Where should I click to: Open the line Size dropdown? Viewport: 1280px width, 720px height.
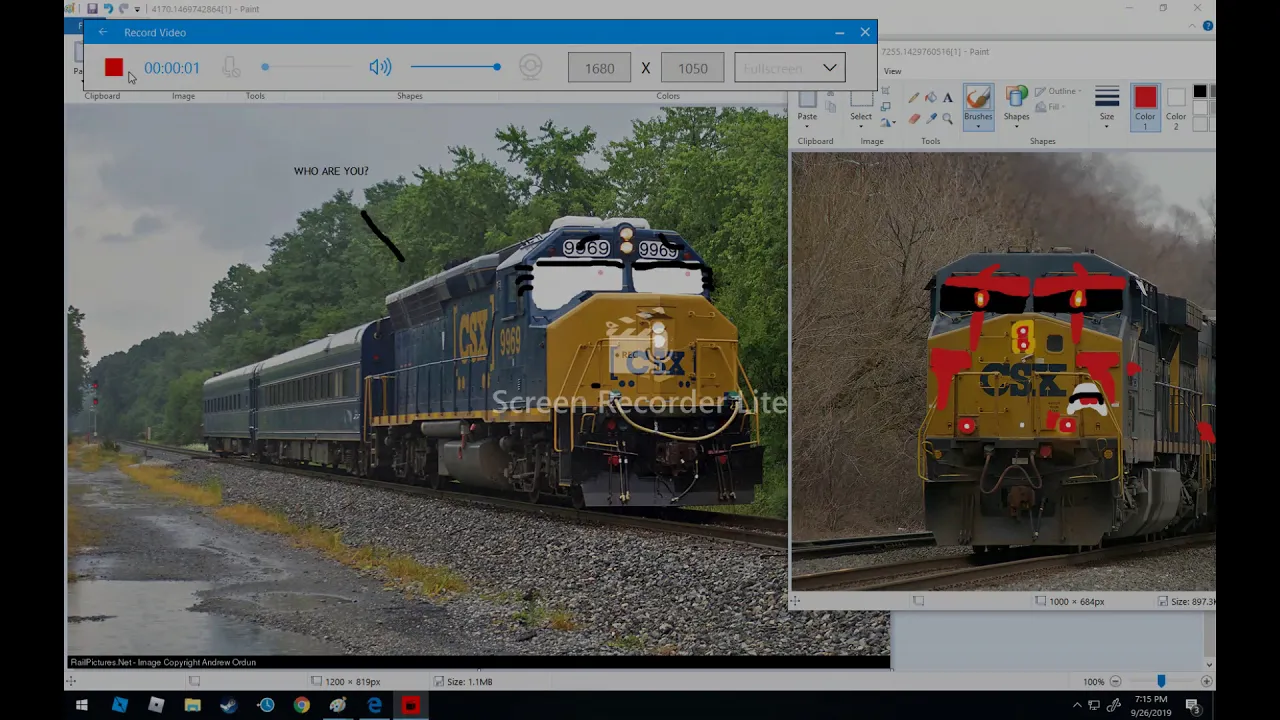(1107, 105)
